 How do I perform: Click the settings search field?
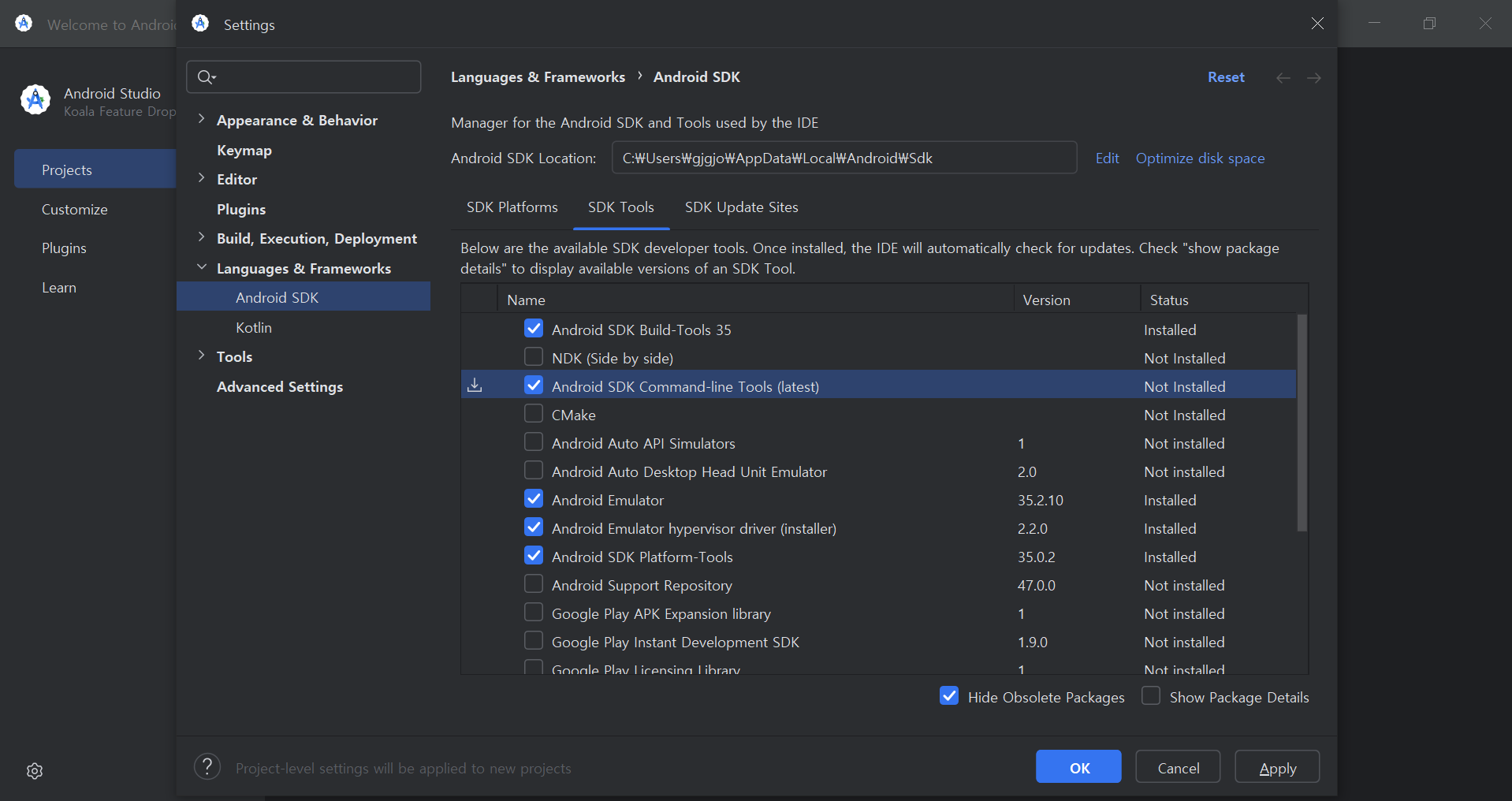coord(304,77)
